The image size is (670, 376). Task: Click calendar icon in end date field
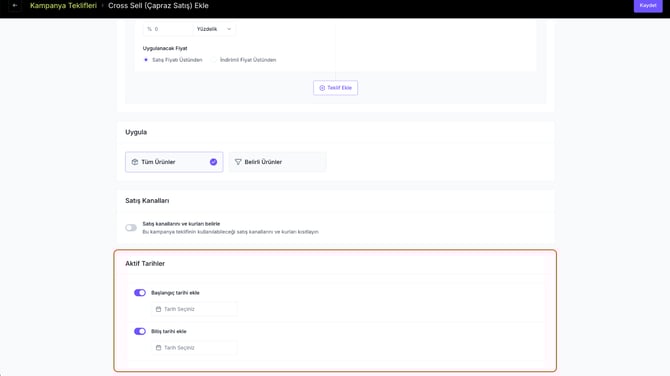click(x=159, y=348)
